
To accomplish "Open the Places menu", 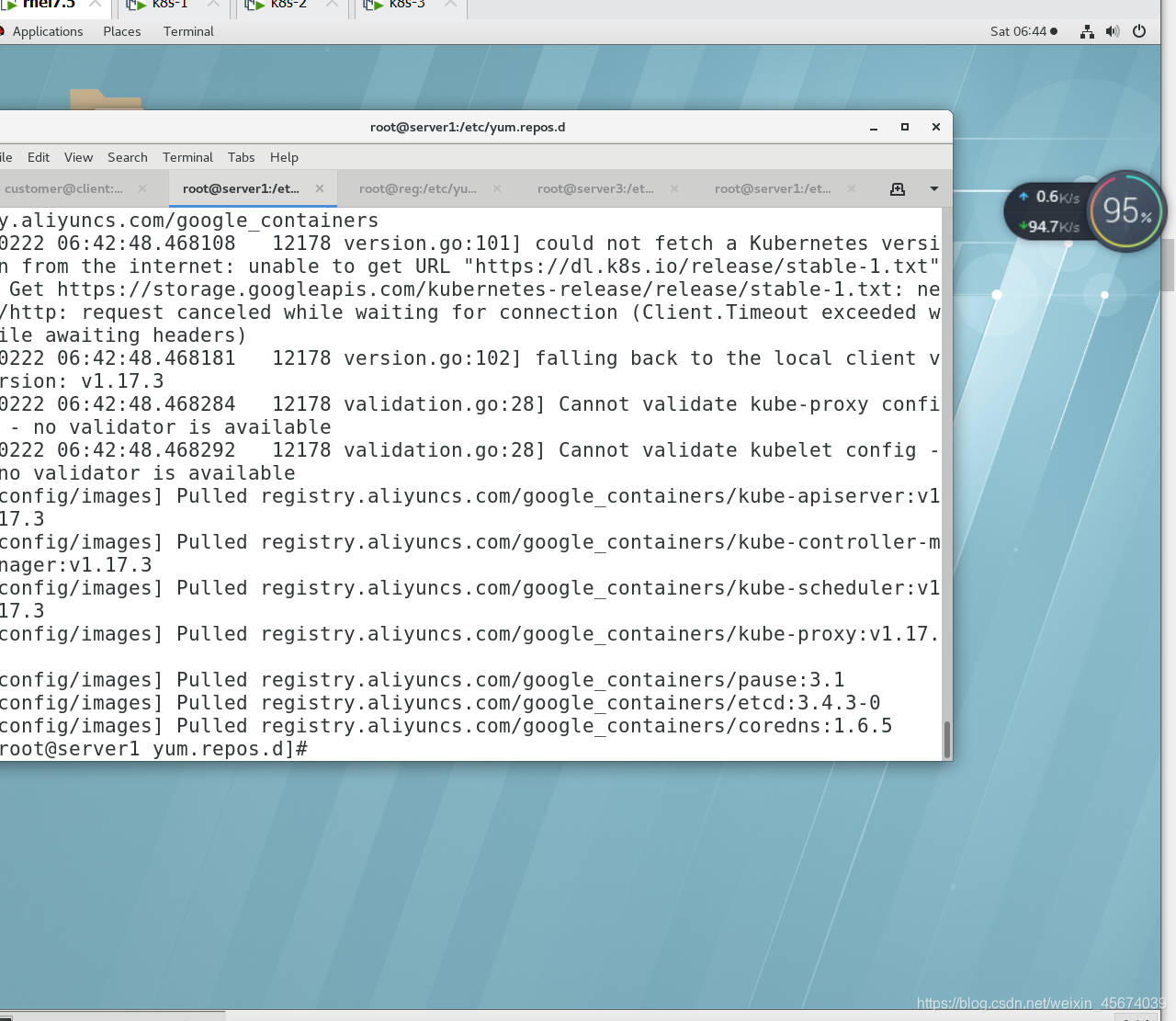I will coord(122,31).
